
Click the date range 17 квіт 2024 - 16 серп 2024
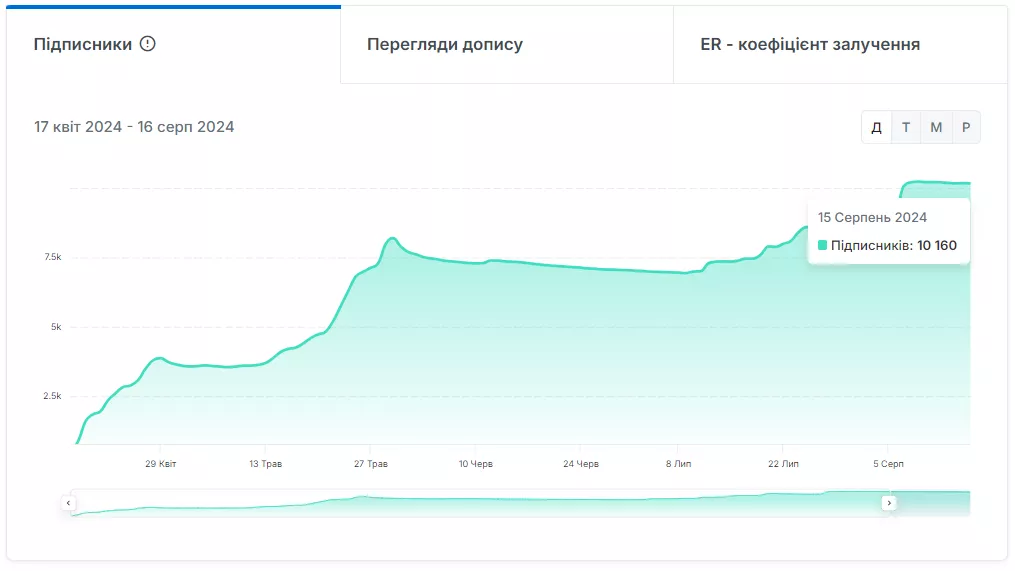(134, 127)
